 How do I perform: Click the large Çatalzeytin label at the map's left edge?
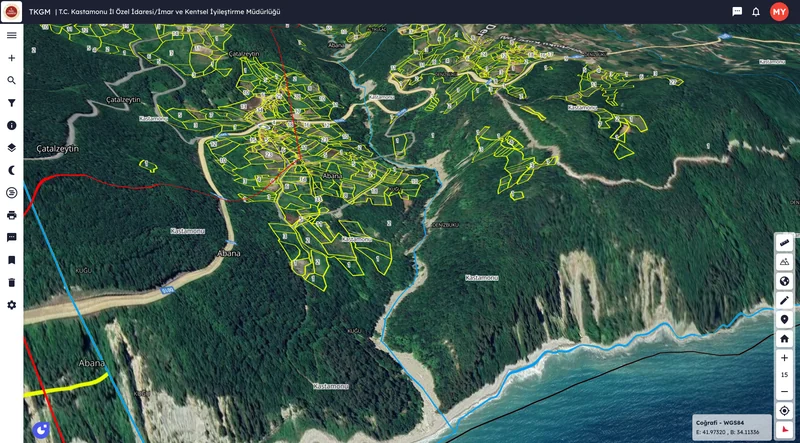[x=58, y=149]
